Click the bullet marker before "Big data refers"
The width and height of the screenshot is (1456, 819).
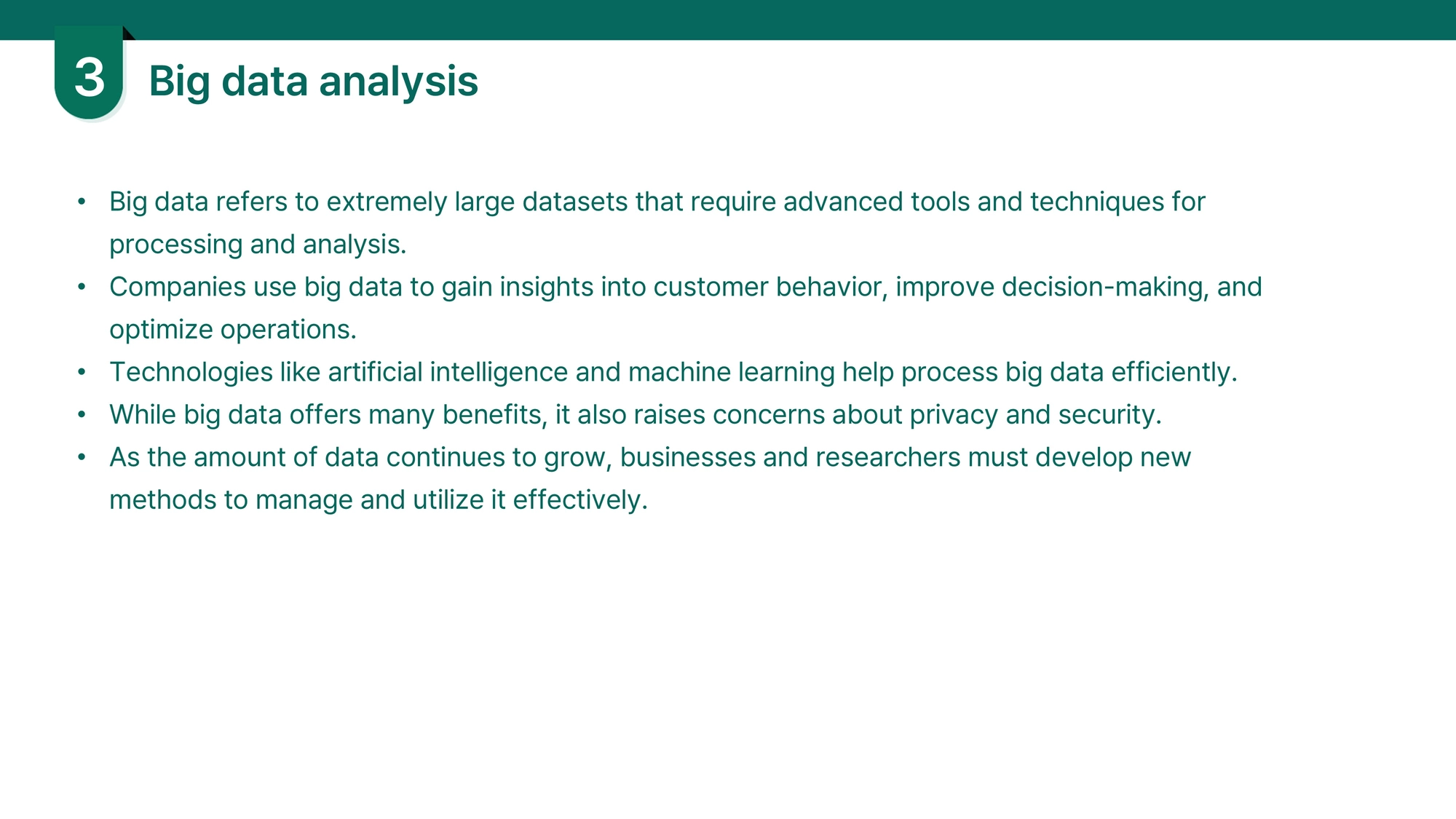coord(82,202)
